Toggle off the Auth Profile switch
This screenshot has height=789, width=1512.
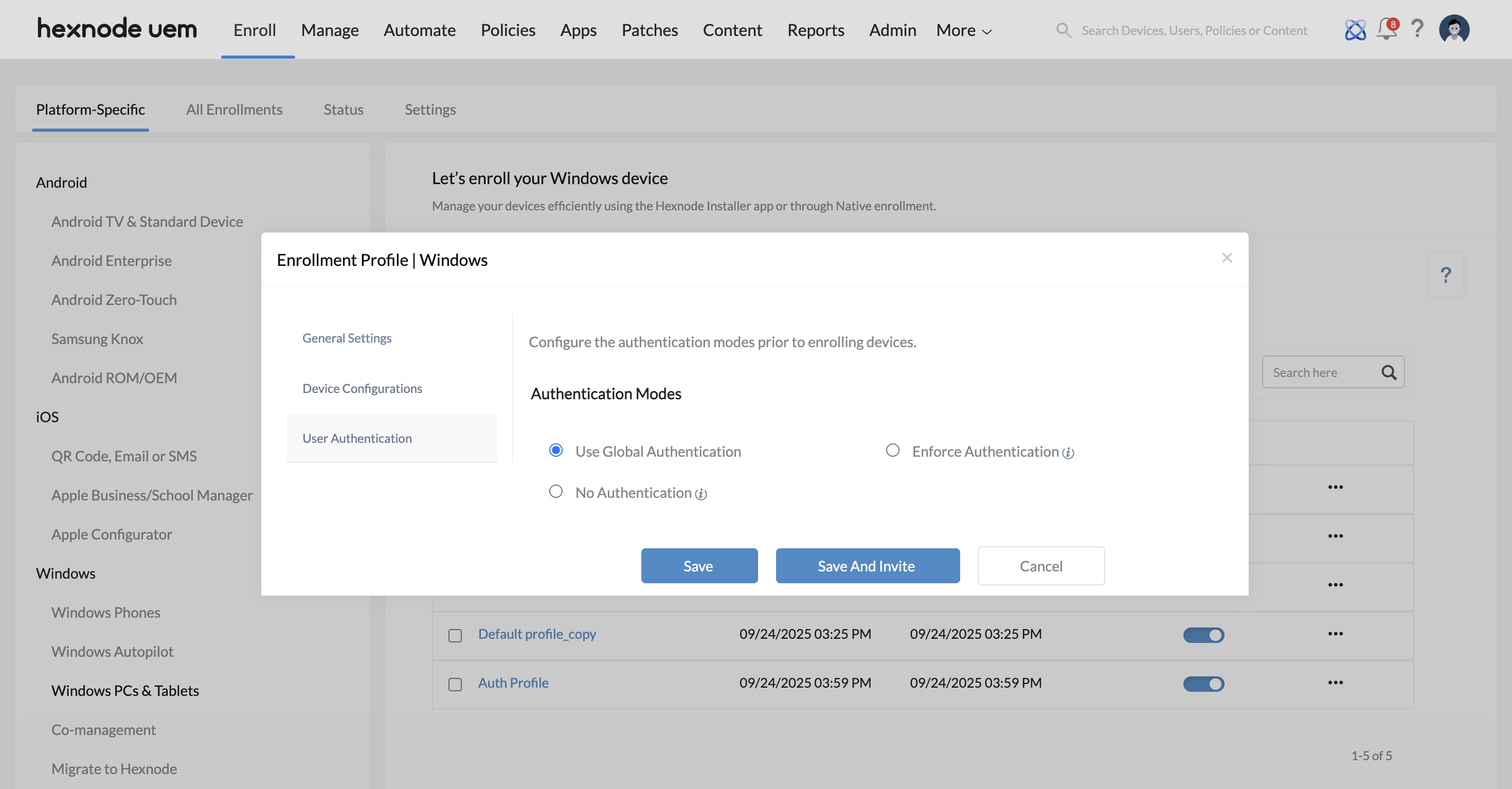(1203, 684)
